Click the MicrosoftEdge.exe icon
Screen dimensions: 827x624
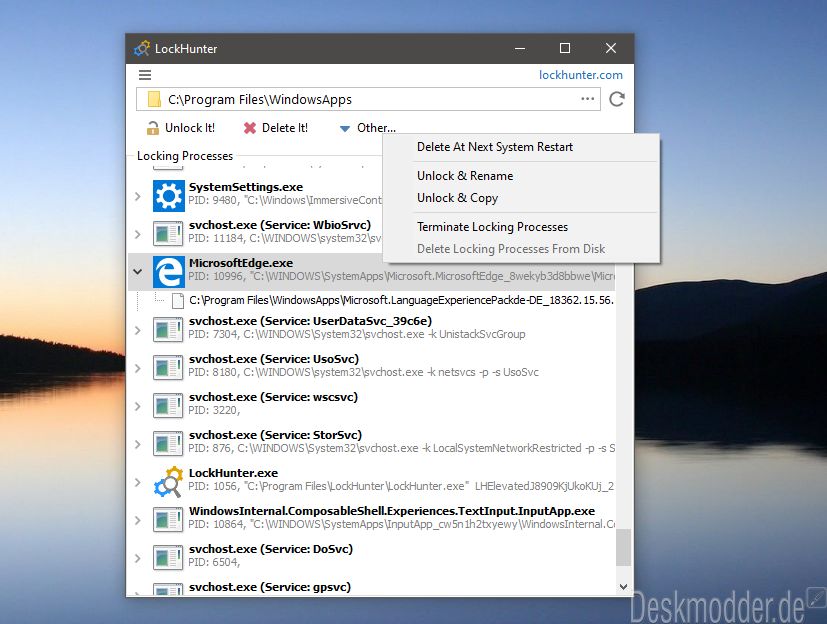pyautogui.click(x=169, y=272)
